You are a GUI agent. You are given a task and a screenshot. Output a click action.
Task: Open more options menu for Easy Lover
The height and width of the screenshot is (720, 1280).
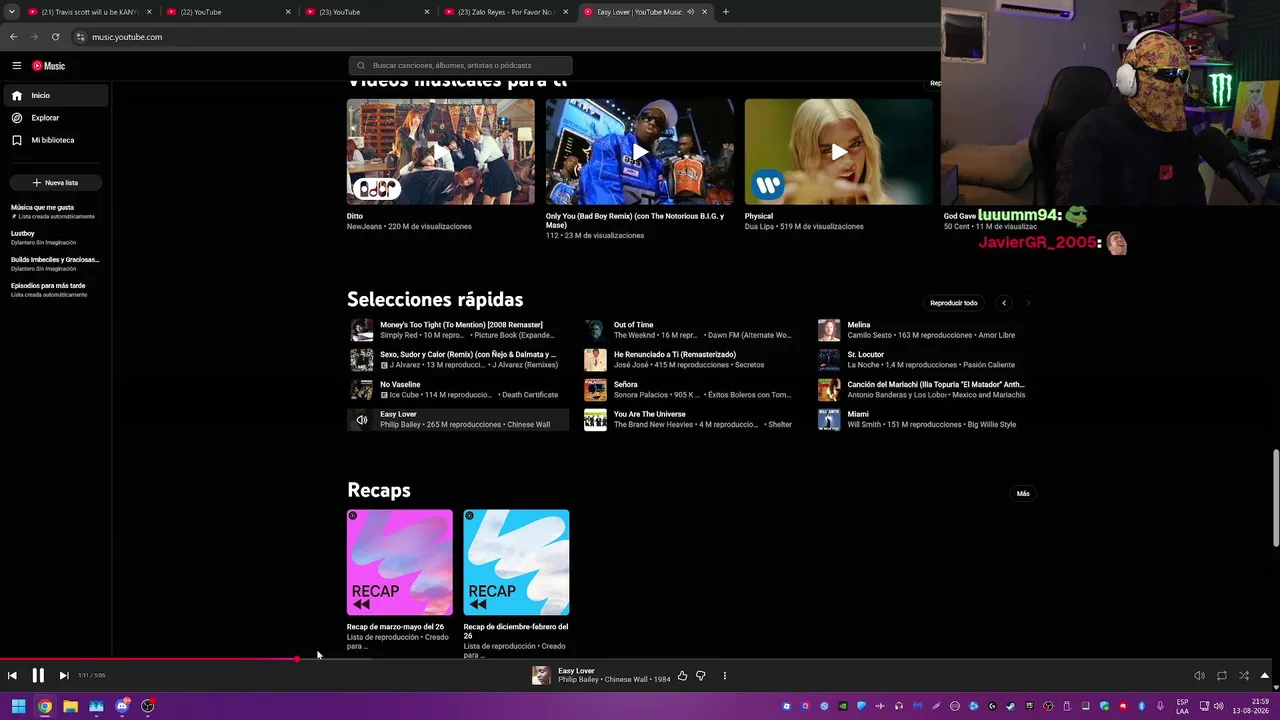724,676
